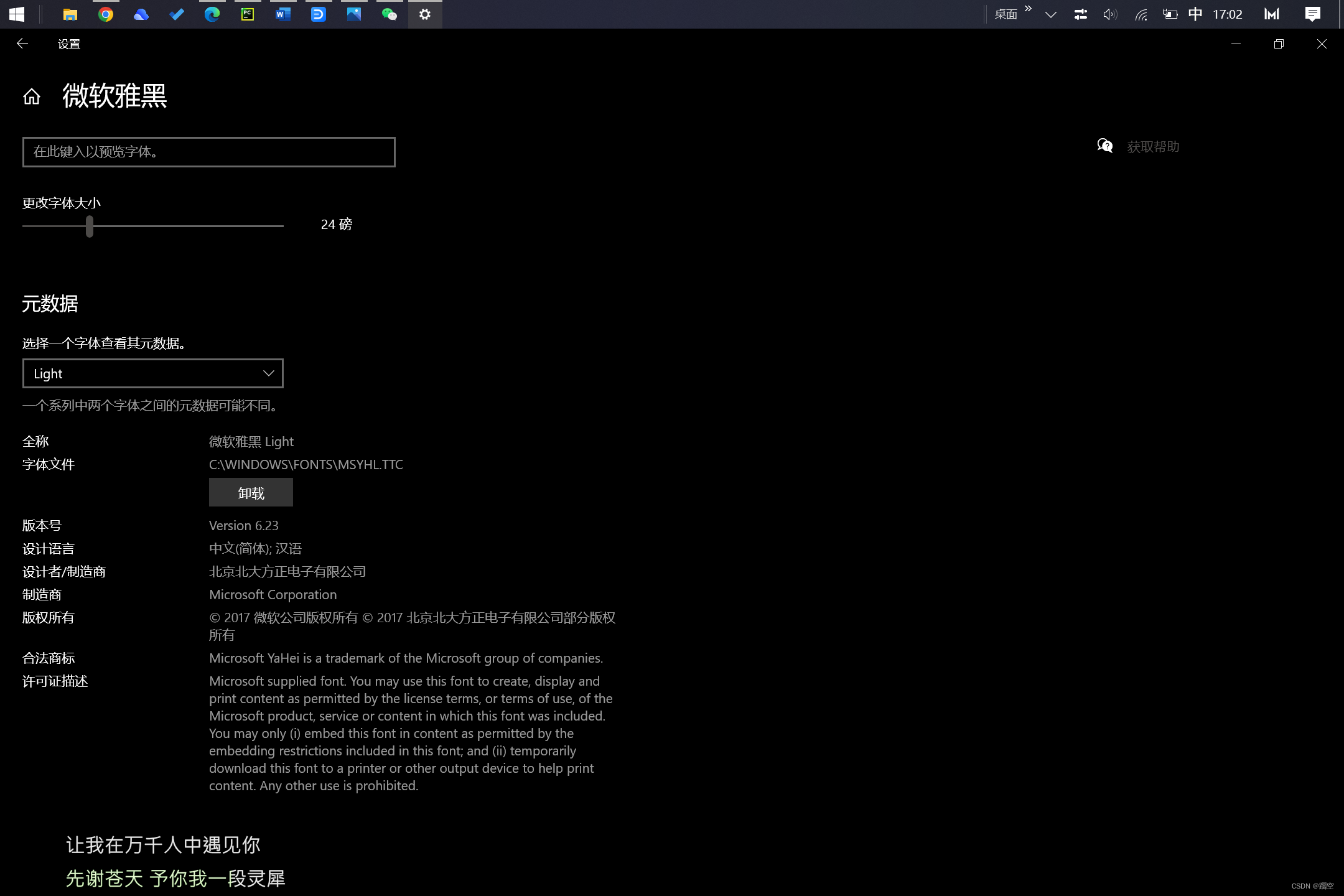The image size is (1344, 896).
Task: Open Google Chrome from the taskbar
Action: 106,14
